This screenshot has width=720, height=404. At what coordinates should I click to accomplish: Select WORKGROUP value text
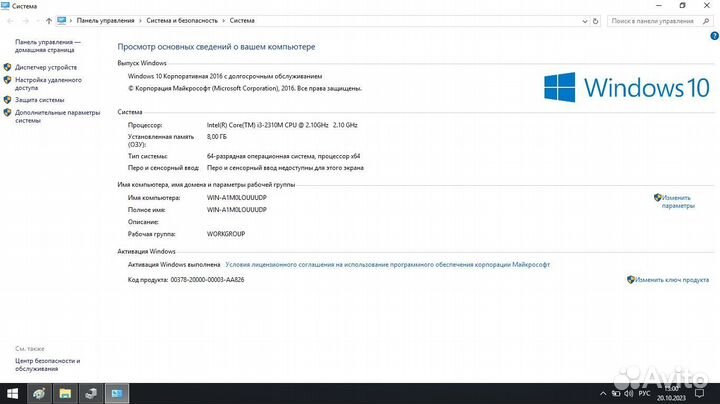[225, 234]
